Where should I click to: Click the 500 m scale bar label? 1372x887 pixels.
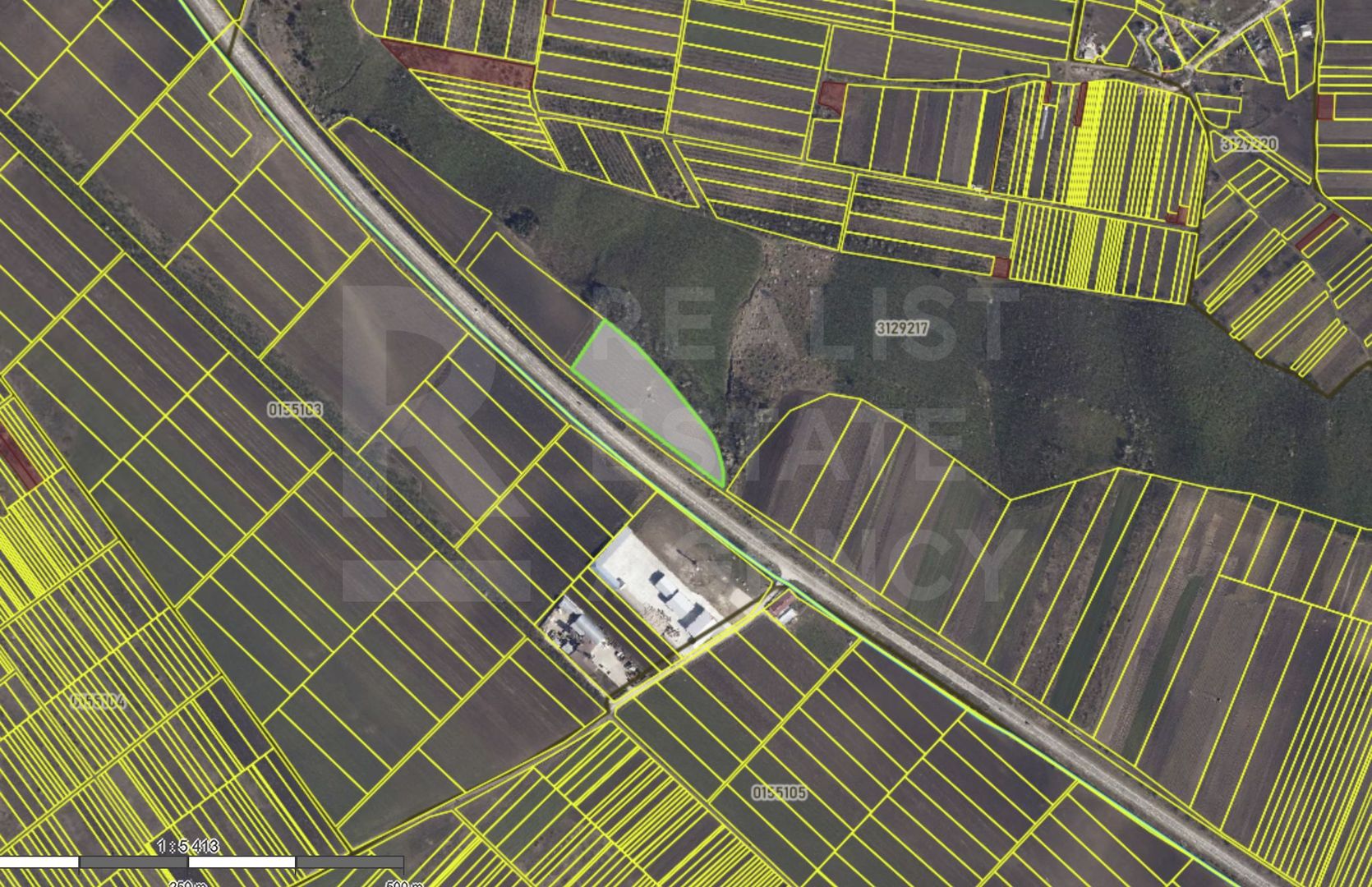point(403,884)
